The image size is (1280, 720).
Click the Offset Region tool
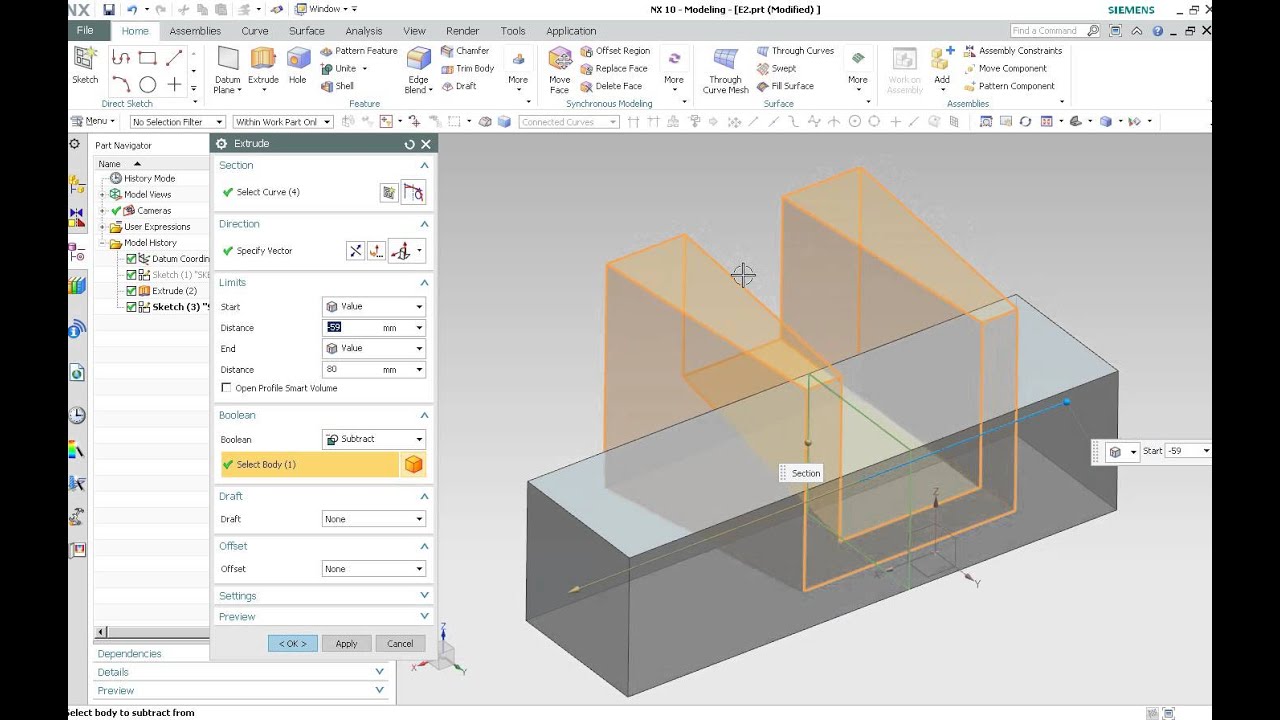[614, 51]
